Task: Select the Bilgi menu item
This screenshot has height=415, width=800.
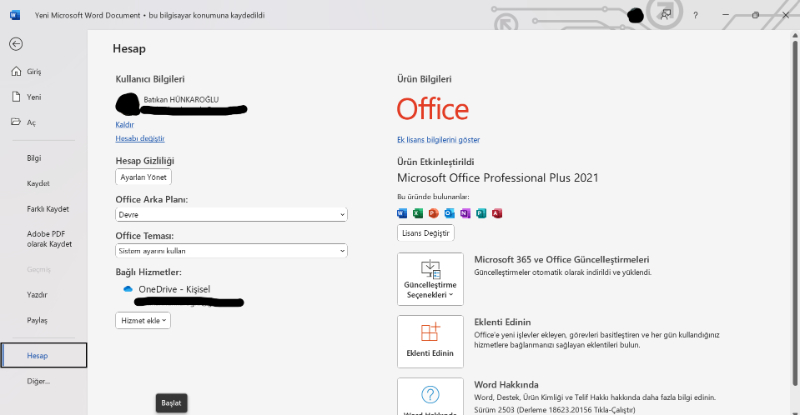Action: pyautogui.click(x=34, y=158)
